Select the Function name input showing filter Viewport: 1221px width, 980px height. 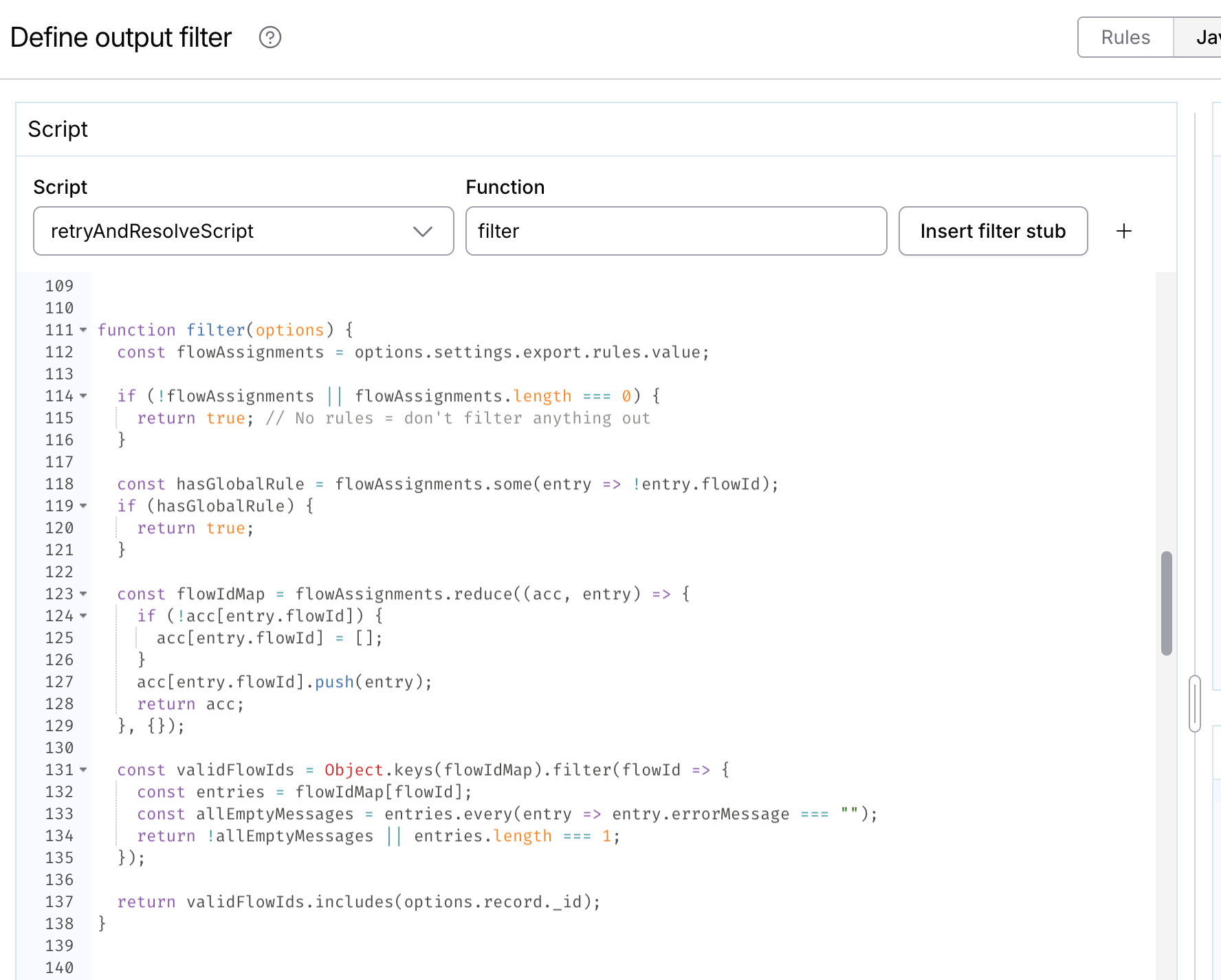pos(676,231)
